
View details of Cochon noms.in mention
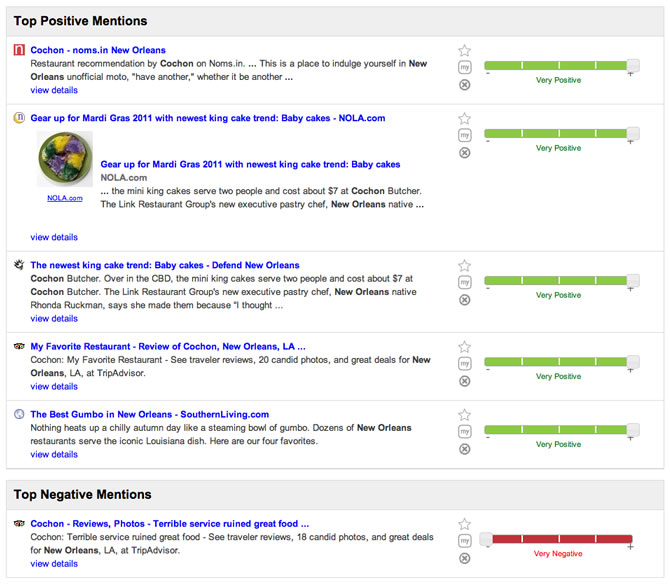point(54,90)
